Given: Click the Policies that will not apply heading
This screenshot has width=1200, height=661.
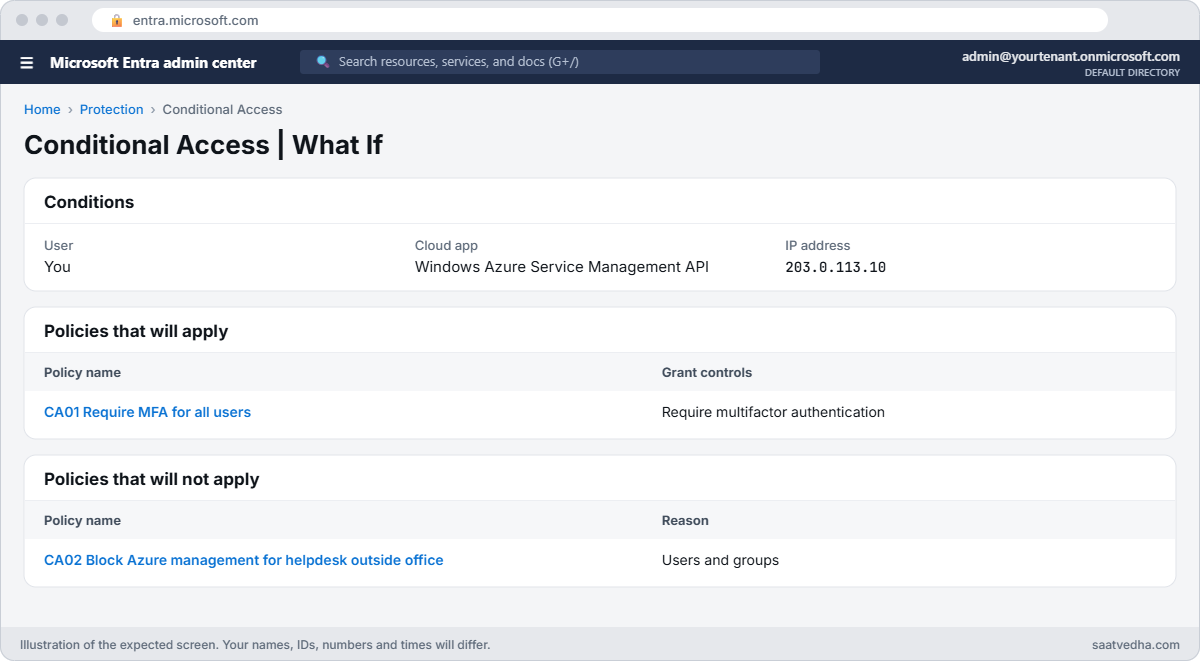Looking at the screenshot, I should point(152,479).
